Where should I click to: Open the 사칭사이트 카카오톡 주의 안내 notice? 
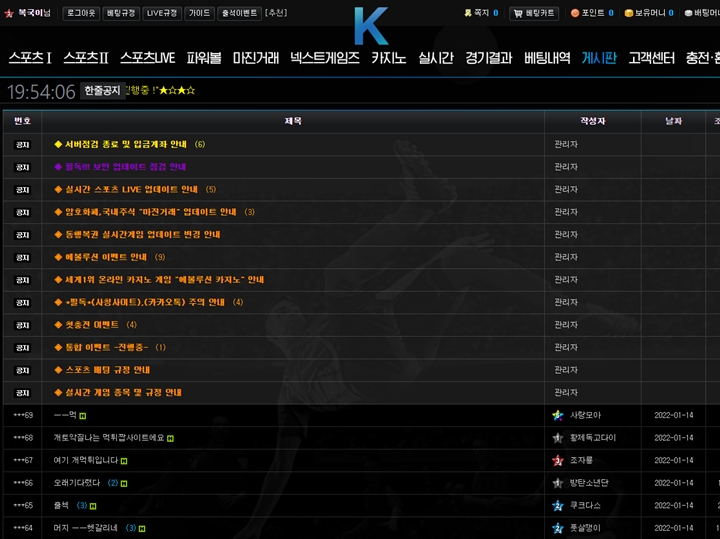coord(145,302)
